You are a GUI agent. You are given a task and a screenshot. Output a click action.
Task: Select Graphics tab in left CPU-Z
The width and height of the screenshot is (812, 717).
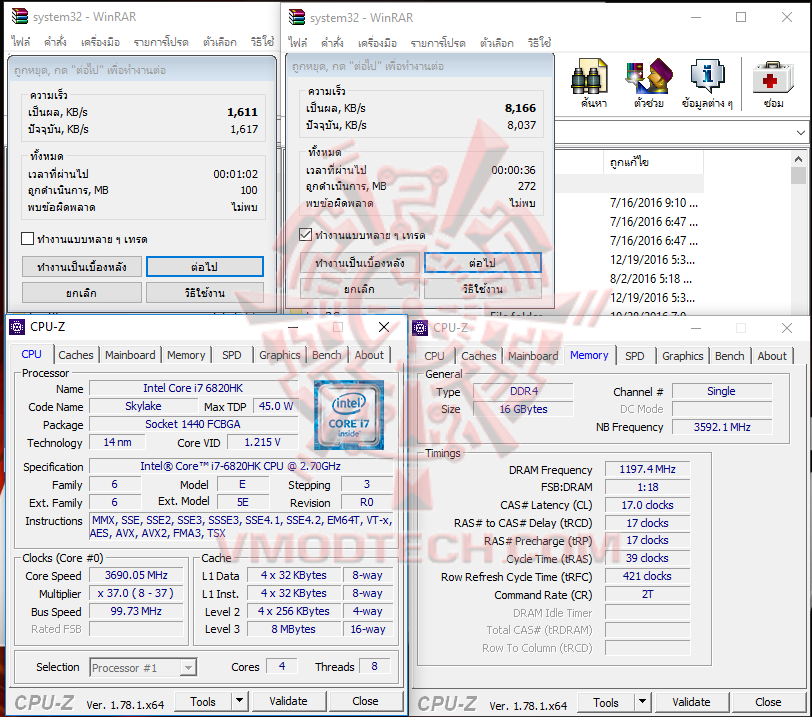[280, 355]
